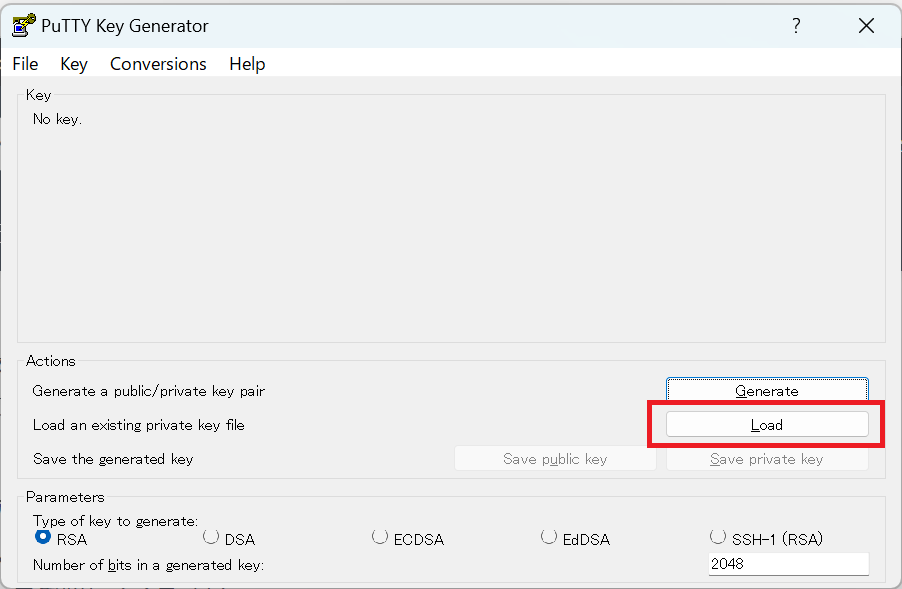Click 'Generate a public/private key pair' label

click(x=148, y=391)
